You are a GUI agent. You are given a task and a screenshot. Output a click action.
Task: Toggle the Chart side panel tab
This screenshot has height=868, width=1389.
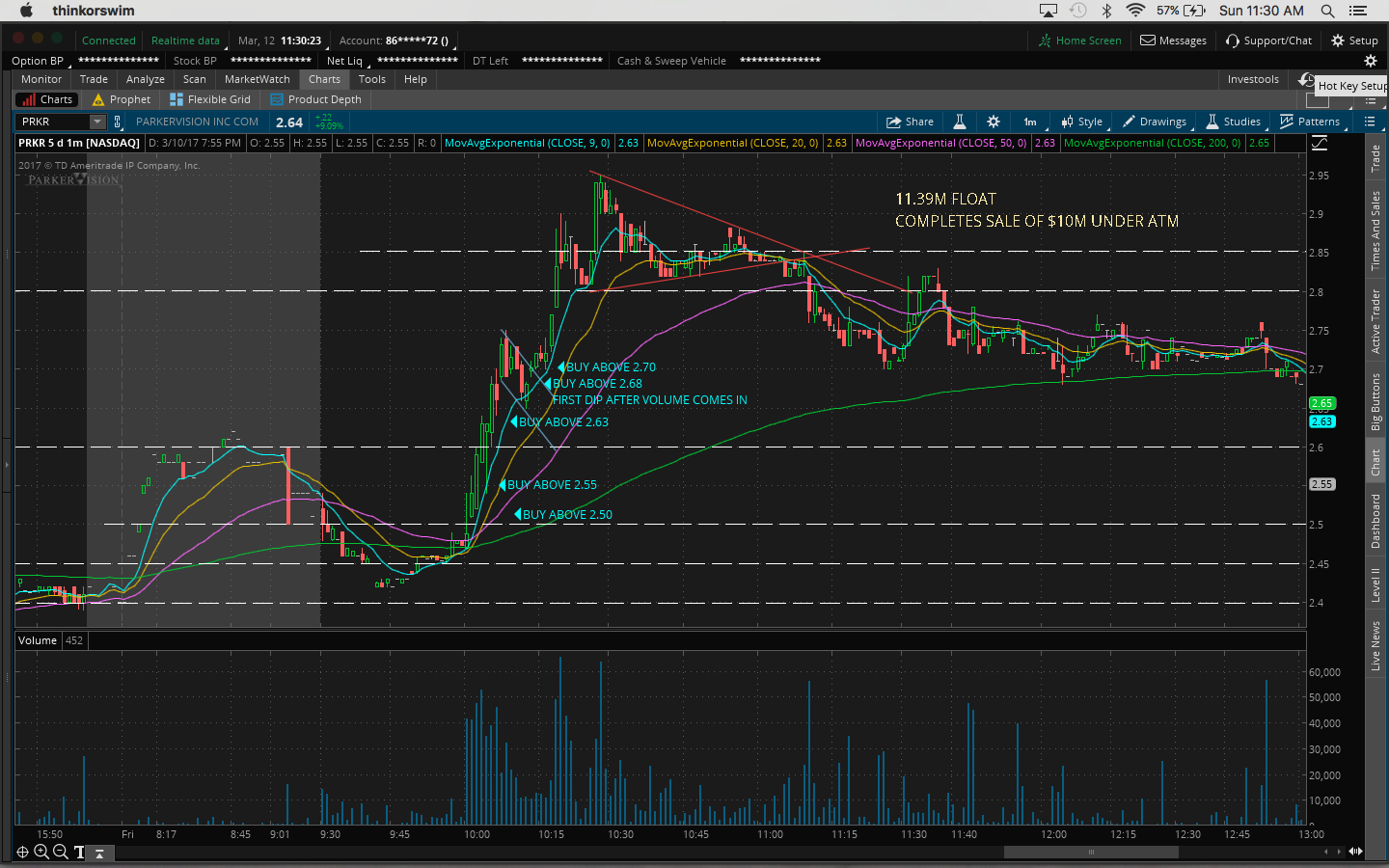(x=1375, y=463)
